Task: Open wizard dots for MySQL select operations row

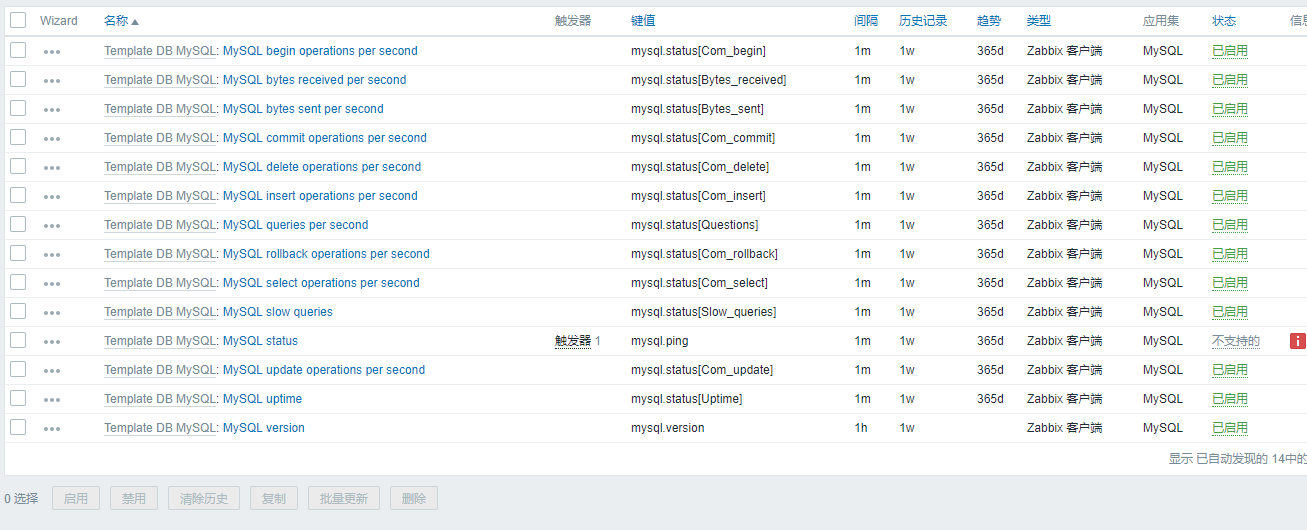Action: point(52,283)
